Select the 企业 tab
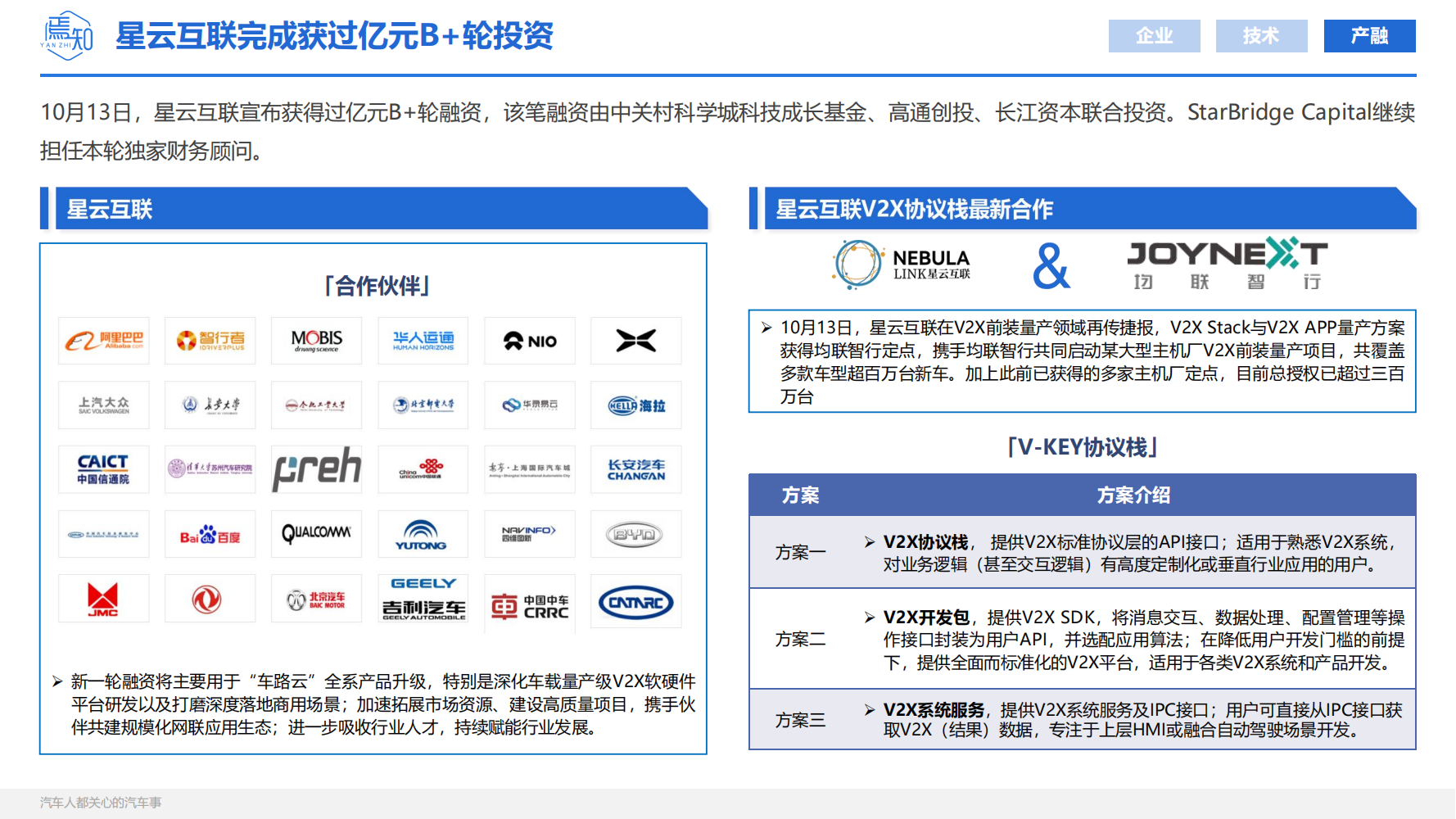This screenshot has width=1456, height=819. tap(1154, 36)
